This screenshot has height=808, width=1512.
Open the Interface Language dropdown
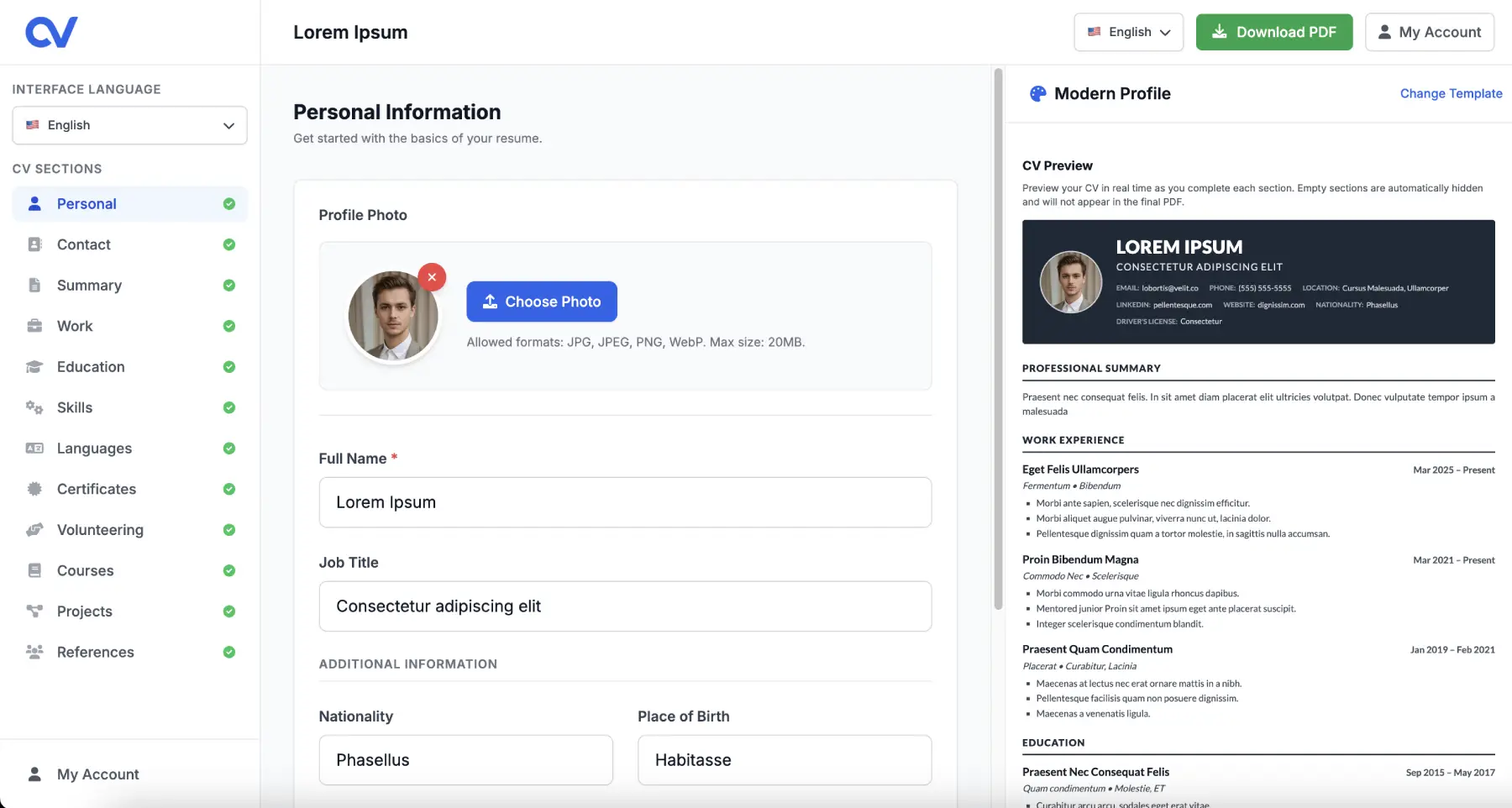pyautogui.click(x=129, y=125)
